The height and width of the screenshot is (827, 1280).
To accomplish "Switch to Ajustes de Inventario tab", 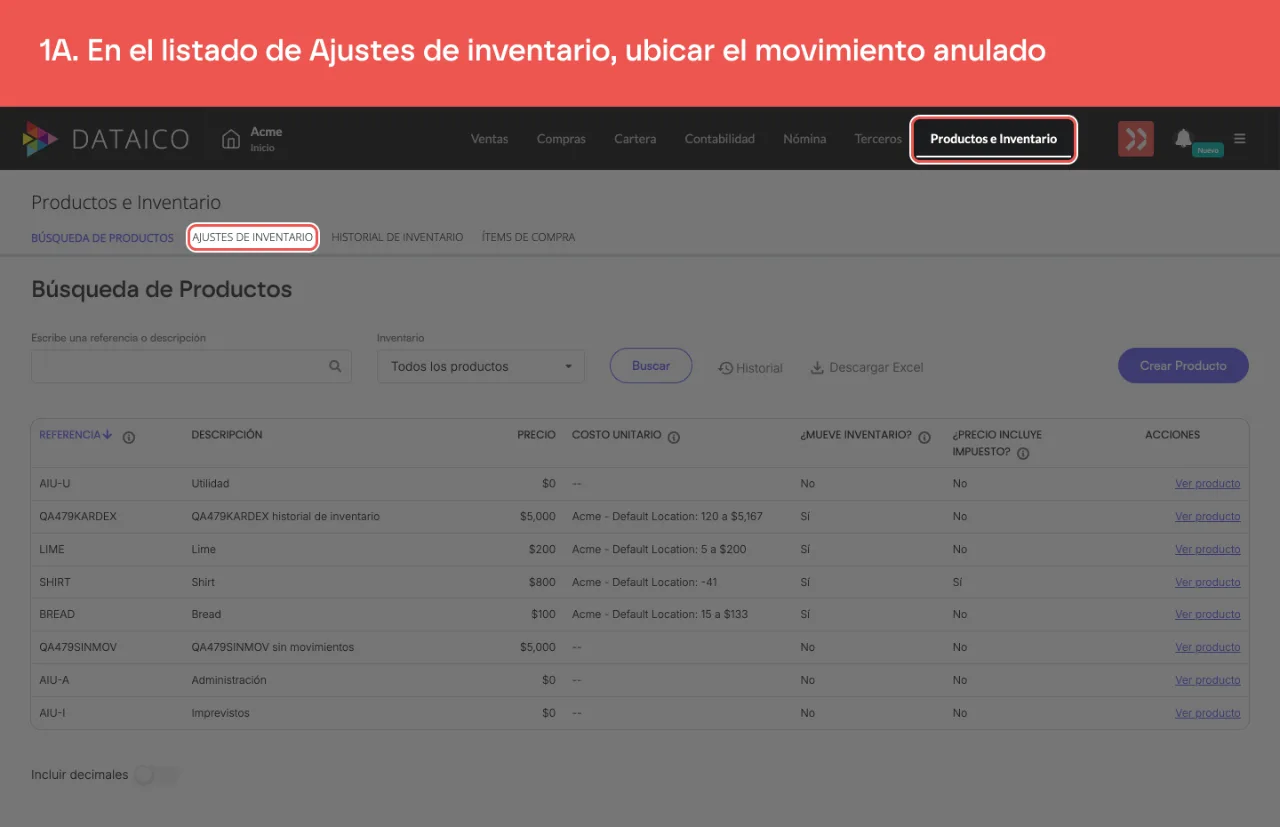I will click(253, 237).
